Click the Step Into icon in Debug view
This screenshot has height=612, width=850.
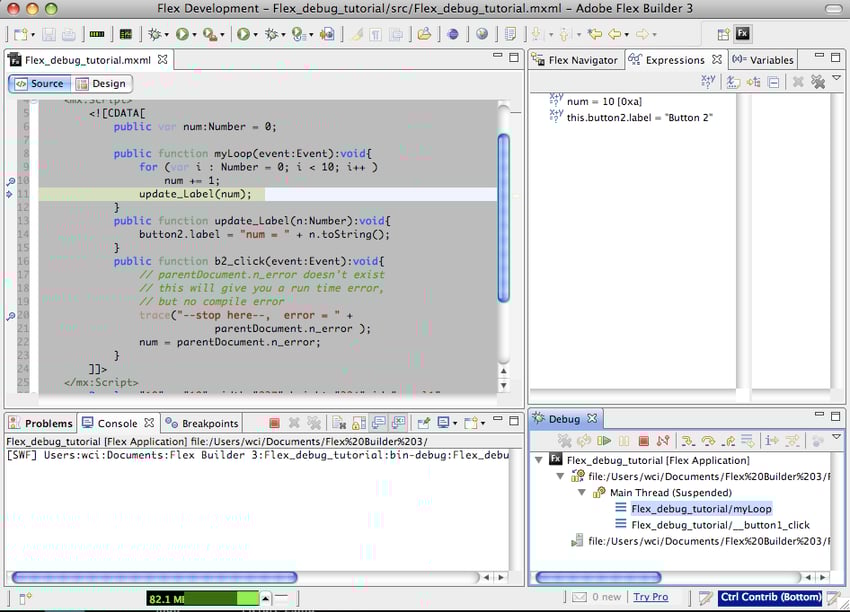click(687, 440)
